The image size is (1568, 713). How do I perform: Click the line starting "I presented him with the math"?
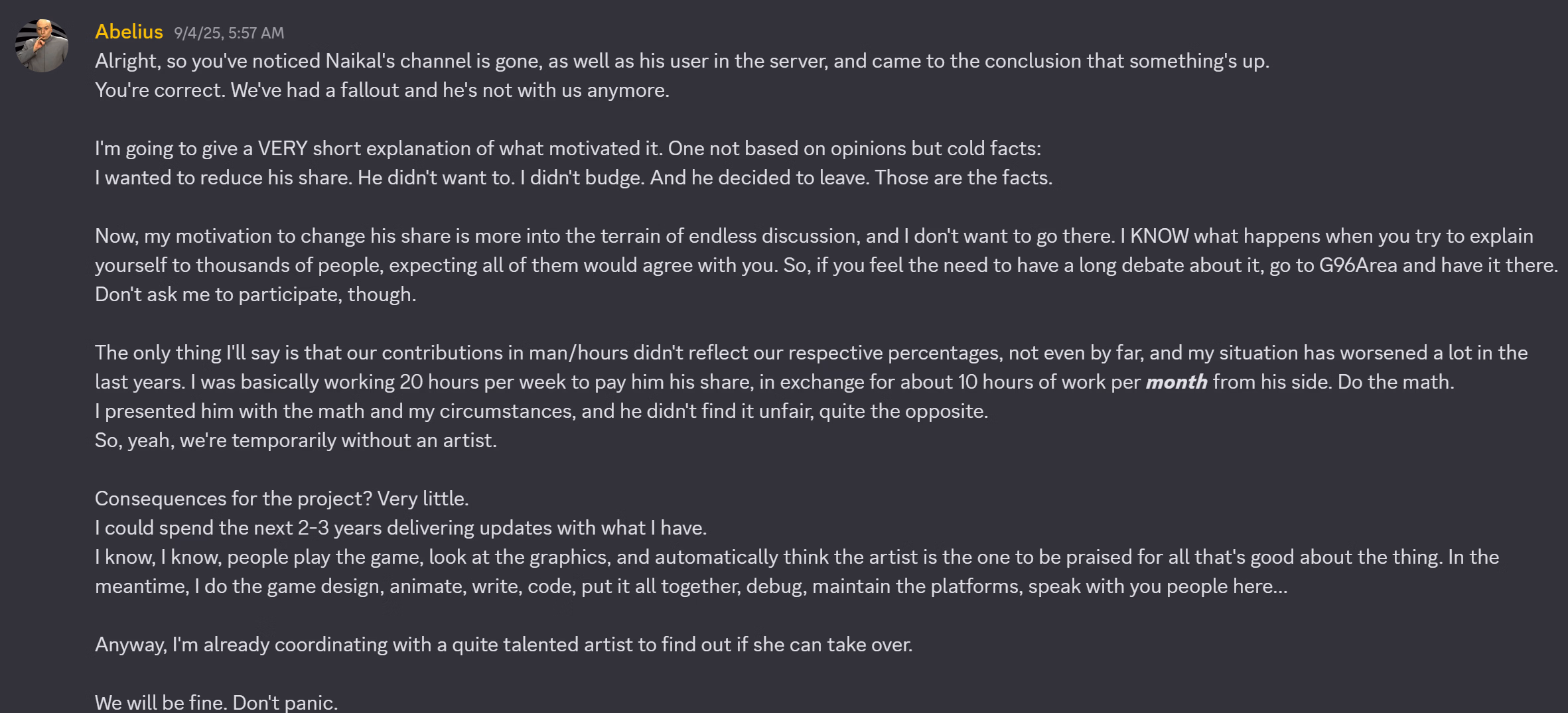[541, 411]
